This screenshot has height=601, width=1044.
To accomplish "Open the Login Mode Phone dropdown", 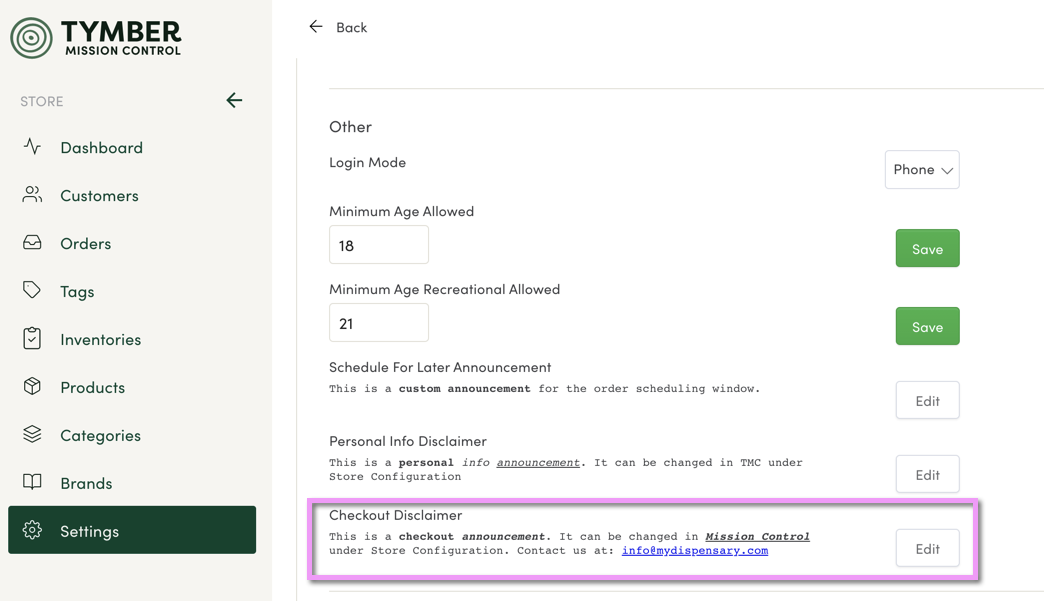I will [x=921, y=170].
